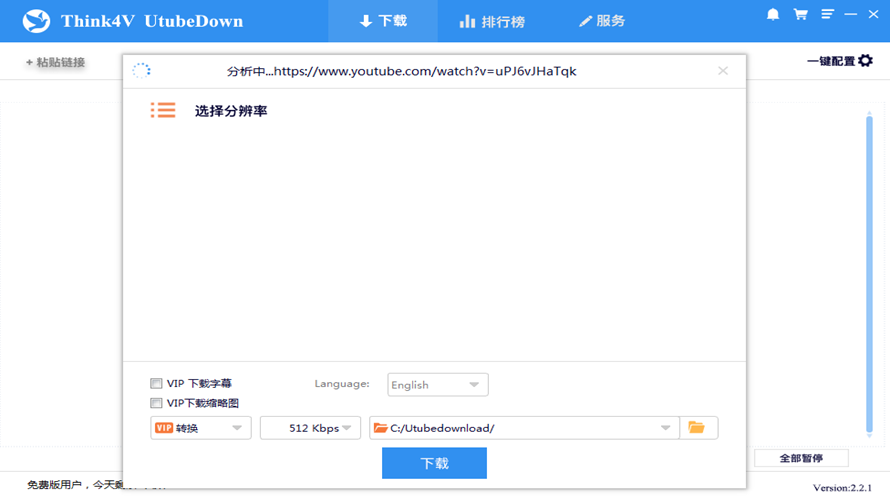Image resolution: width=890 pixels, height=500 pixels.
Task: Click the + 粘贴链接 button
Action: click(56, 62)
